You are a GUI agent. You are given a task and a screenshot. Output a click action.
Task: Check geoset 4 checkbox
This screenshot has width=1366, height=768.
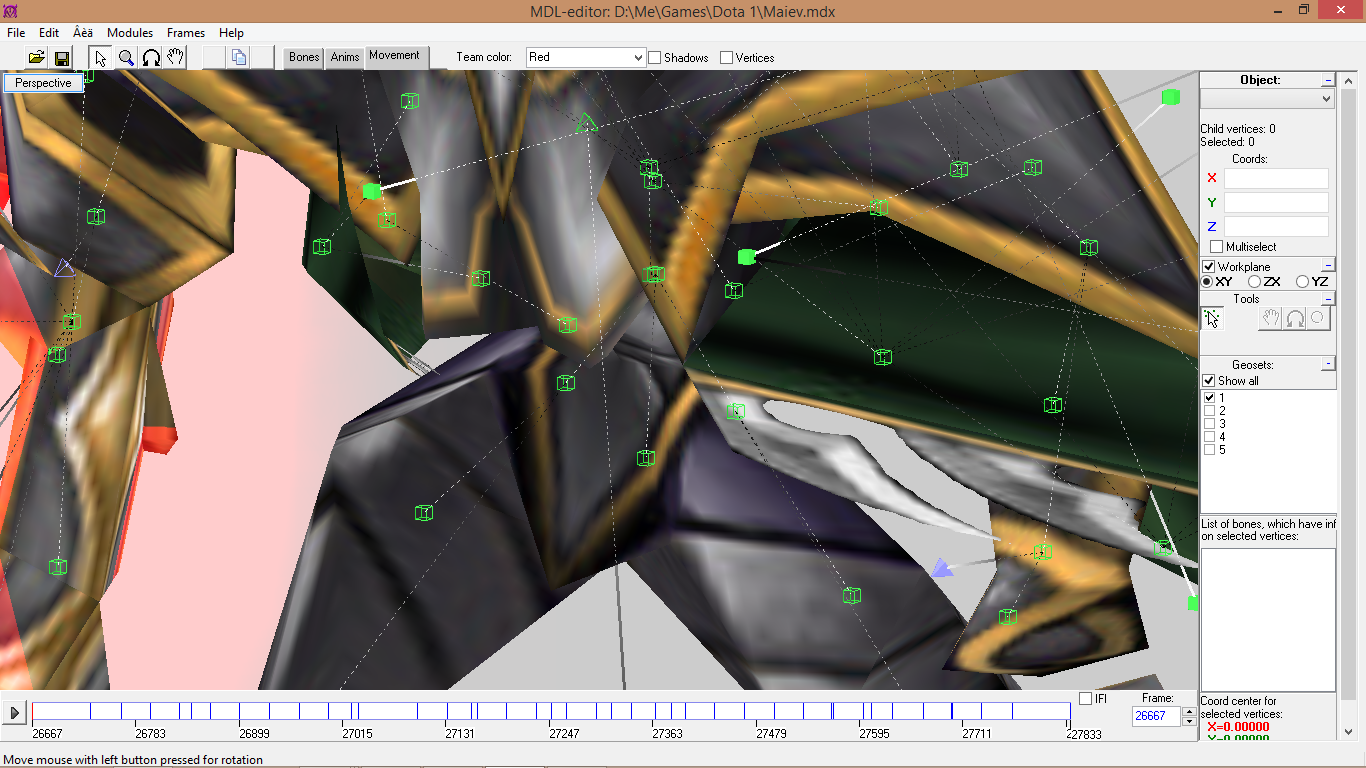coord(1210,437)
